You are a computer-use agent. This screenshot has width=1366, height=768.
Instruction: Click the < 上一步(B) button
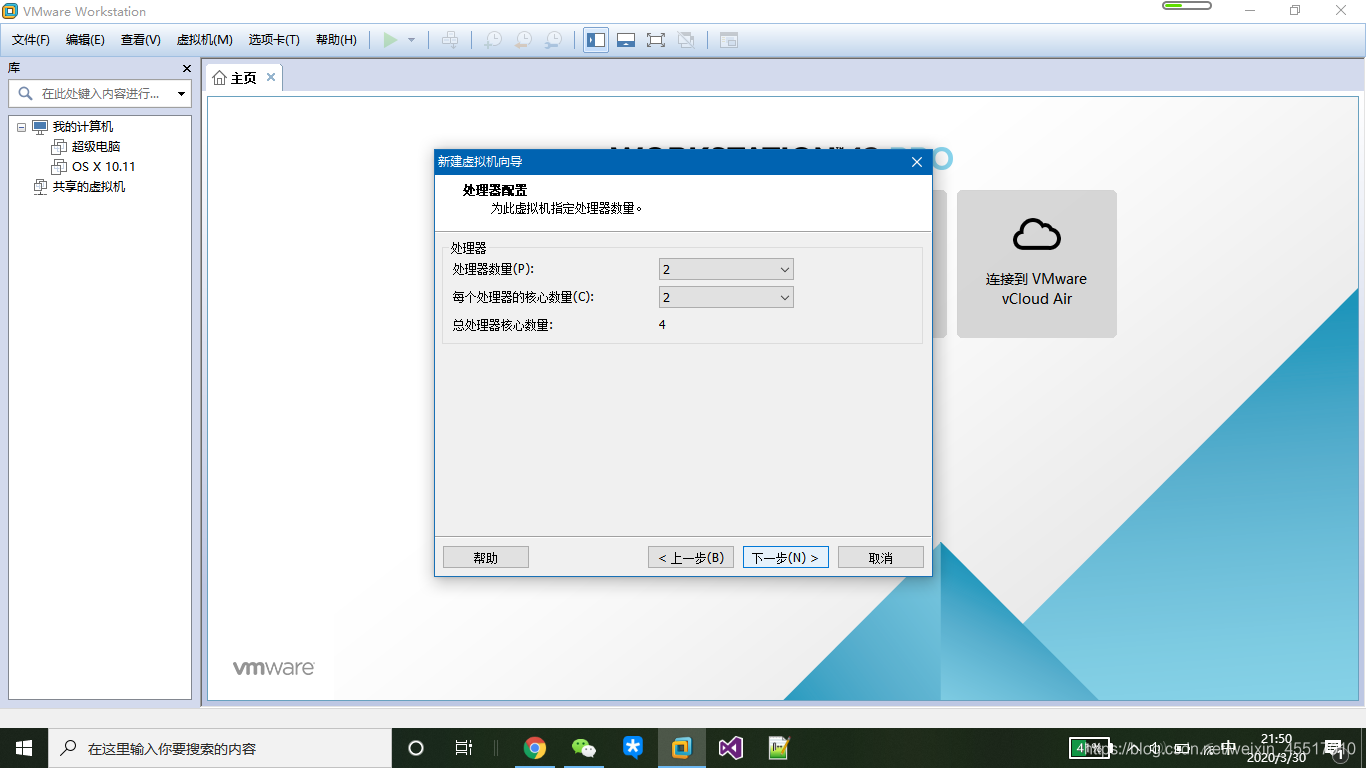pyautogui.click(x=691, y=558)
